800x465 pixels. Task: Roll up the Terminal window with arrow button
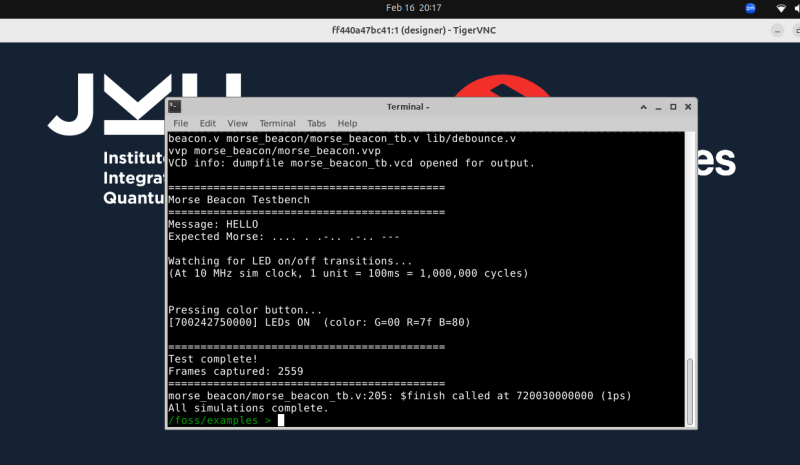pos(645,106)
